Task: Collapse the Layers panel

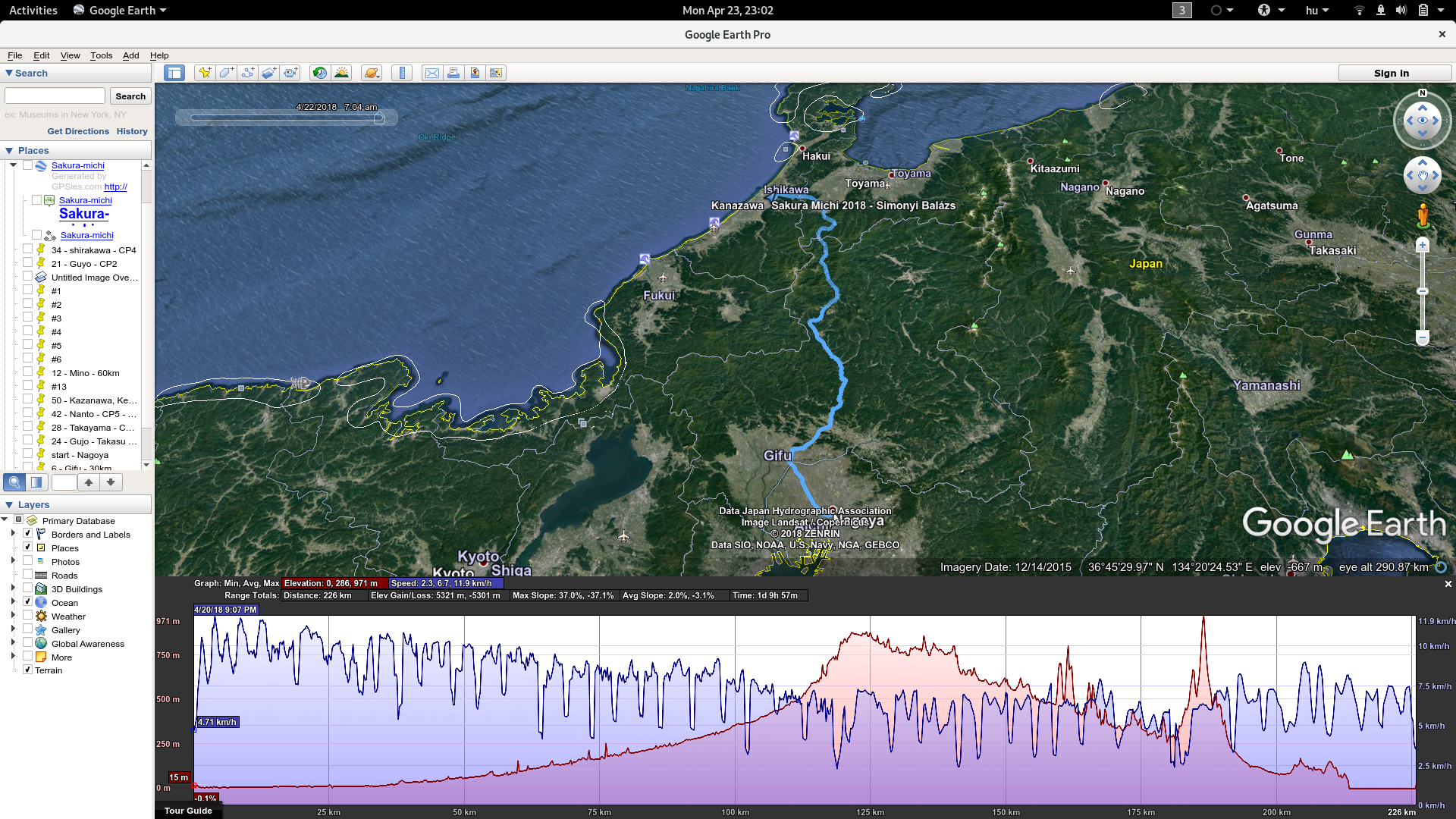Action: click(x=9, y=504)
